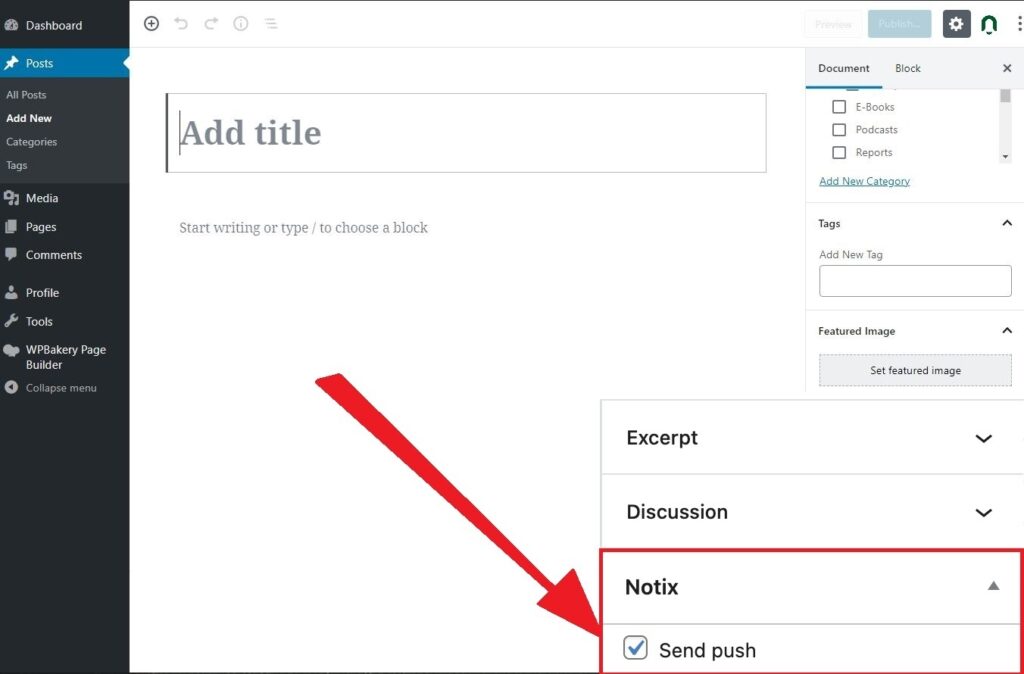Click the Set featured image button
The height and width of the screenshot is (674, 1024).
click(x=915, y=370)
